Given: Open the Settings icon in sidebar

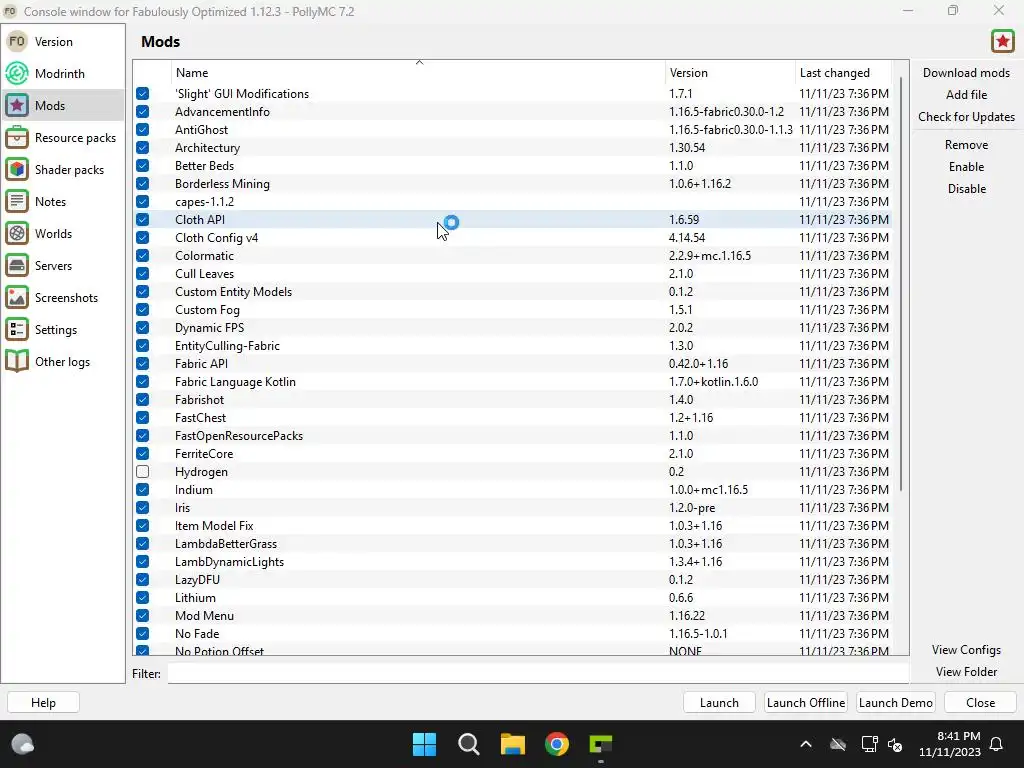Looking at the screenshot, I should (x=17, y=330).
